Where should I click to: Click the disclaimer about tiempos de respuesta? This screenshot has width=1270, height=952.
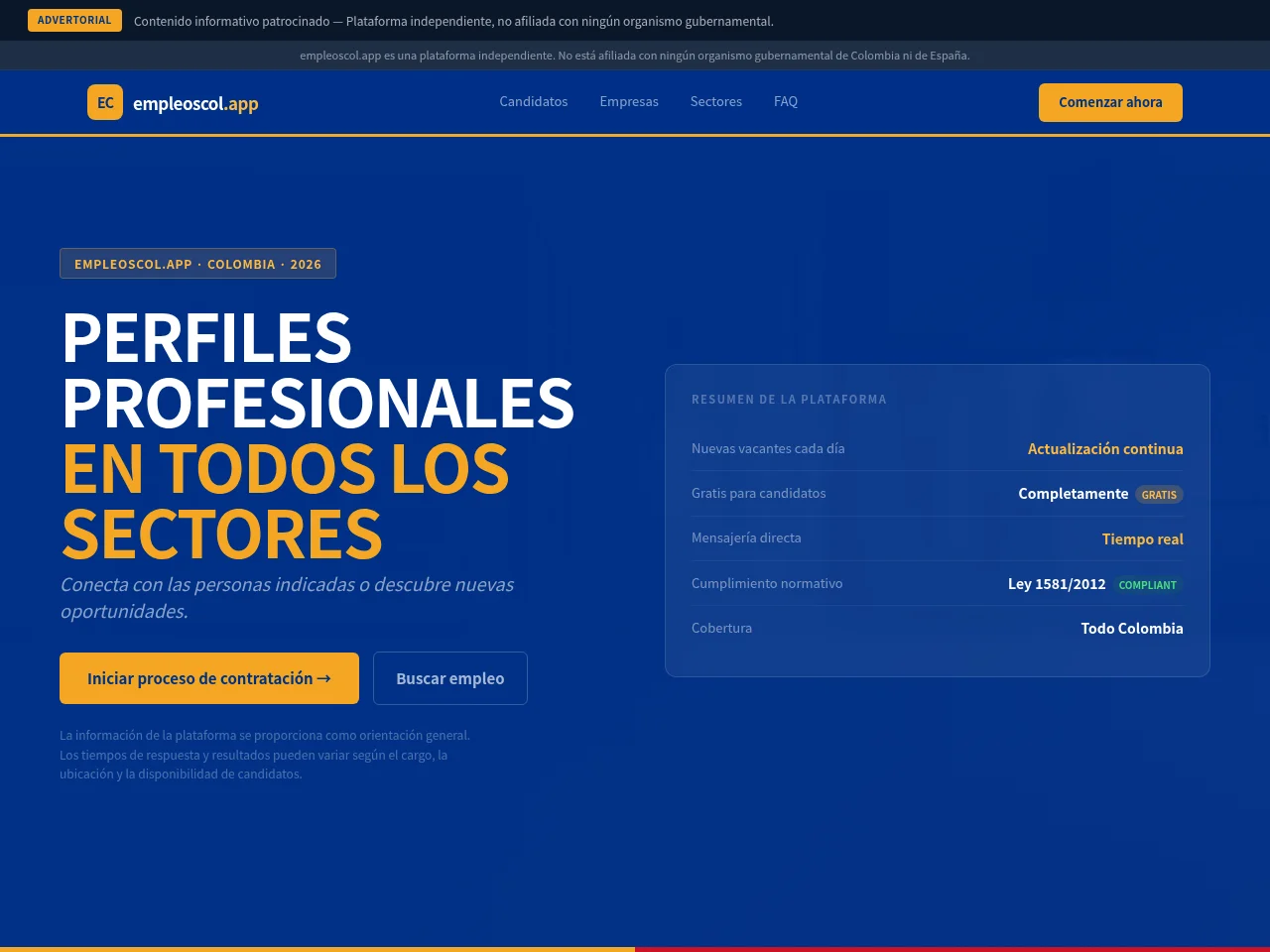[265, 755]
